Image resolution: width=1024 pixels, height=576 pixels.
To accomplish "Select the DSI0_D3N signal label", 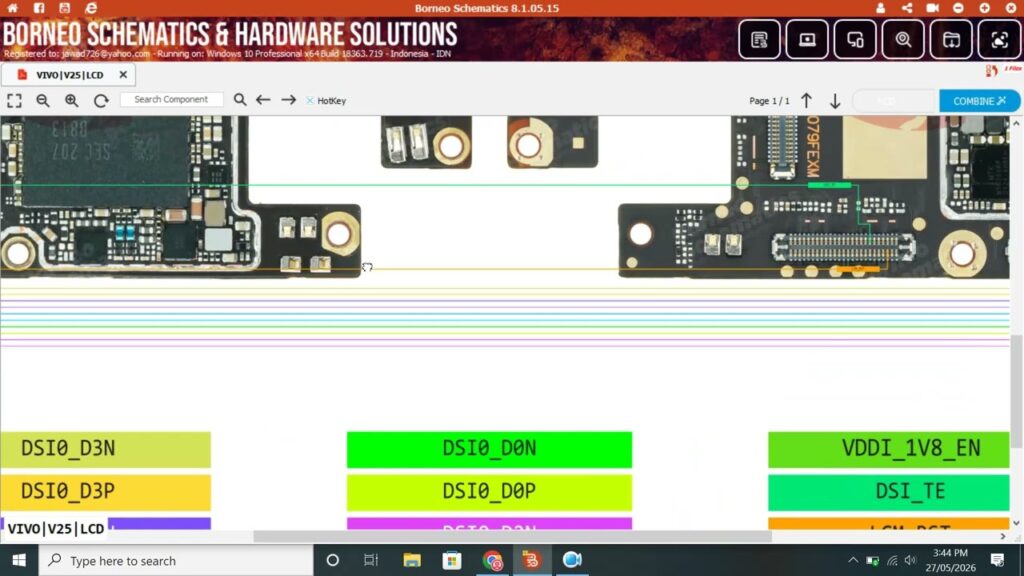I will click(105, 449).
